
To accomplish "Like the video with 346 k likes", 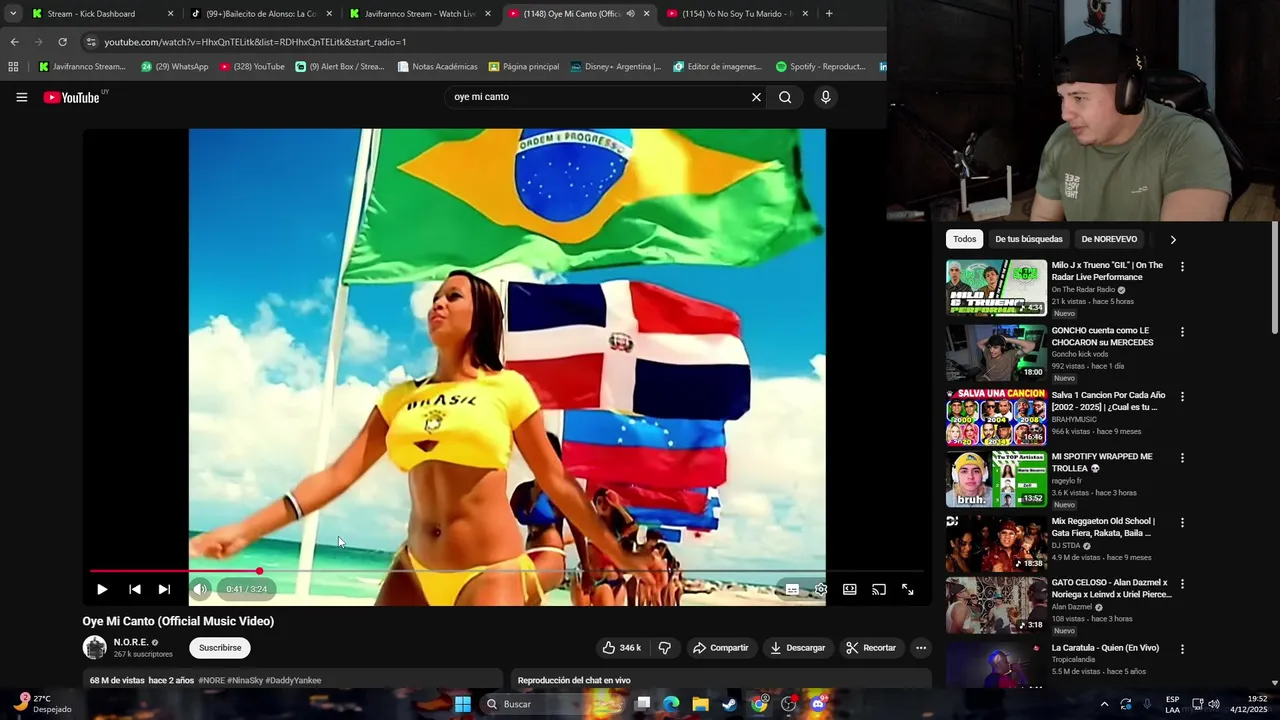I will pos(622,648).
